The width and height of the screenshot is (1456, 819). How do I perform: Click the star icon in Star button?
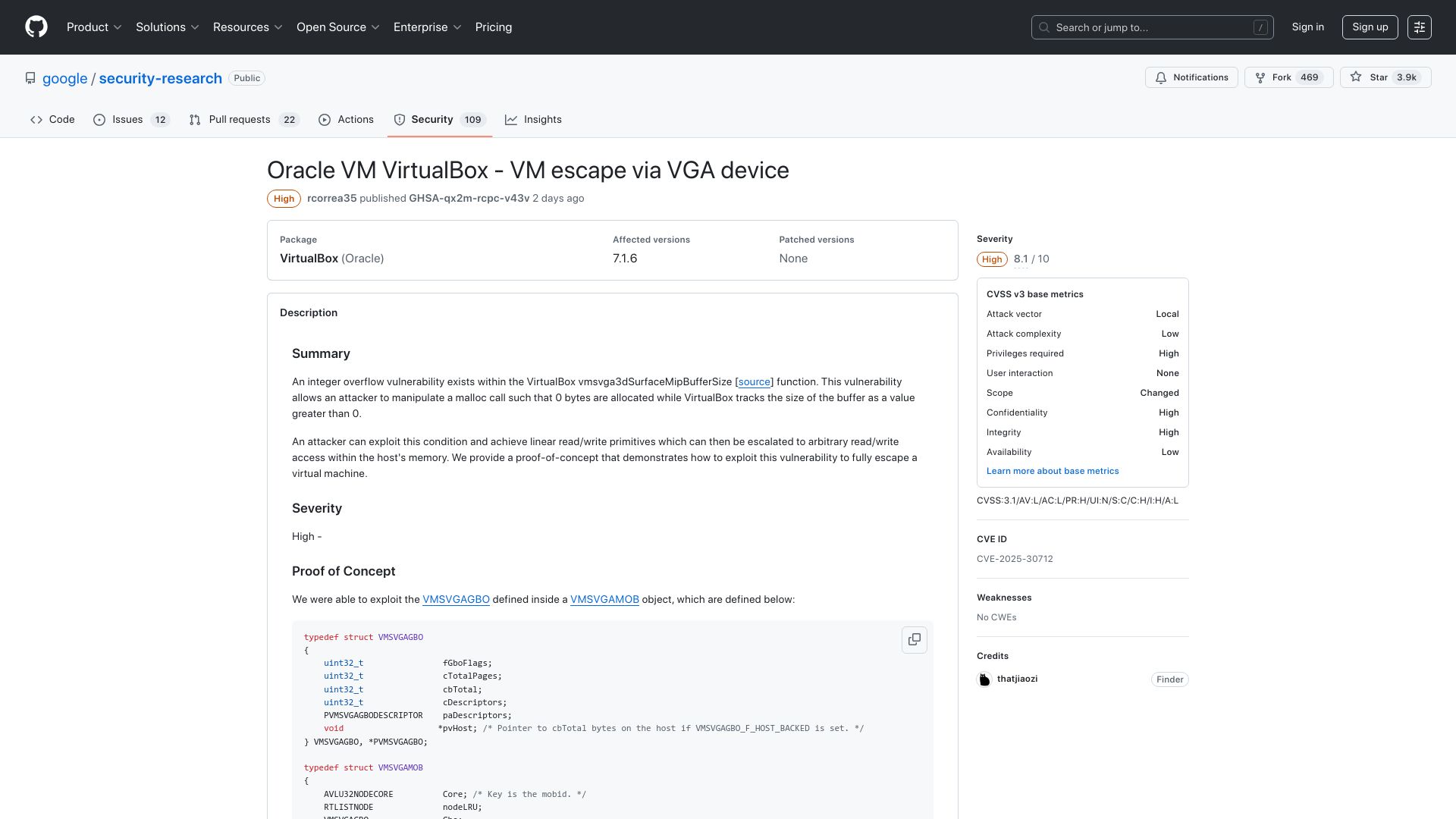1356,77
